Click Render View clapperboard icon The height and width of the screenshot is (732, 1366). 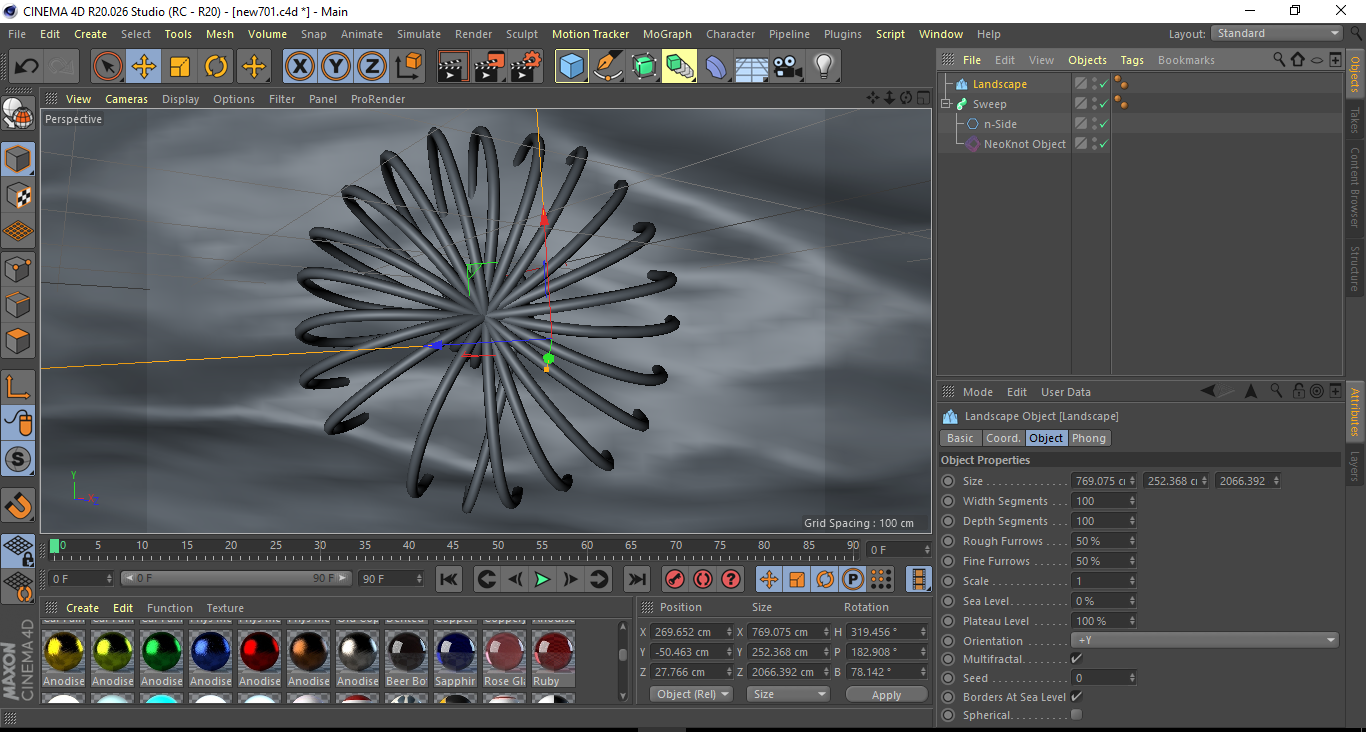click(x=454, y=67)
